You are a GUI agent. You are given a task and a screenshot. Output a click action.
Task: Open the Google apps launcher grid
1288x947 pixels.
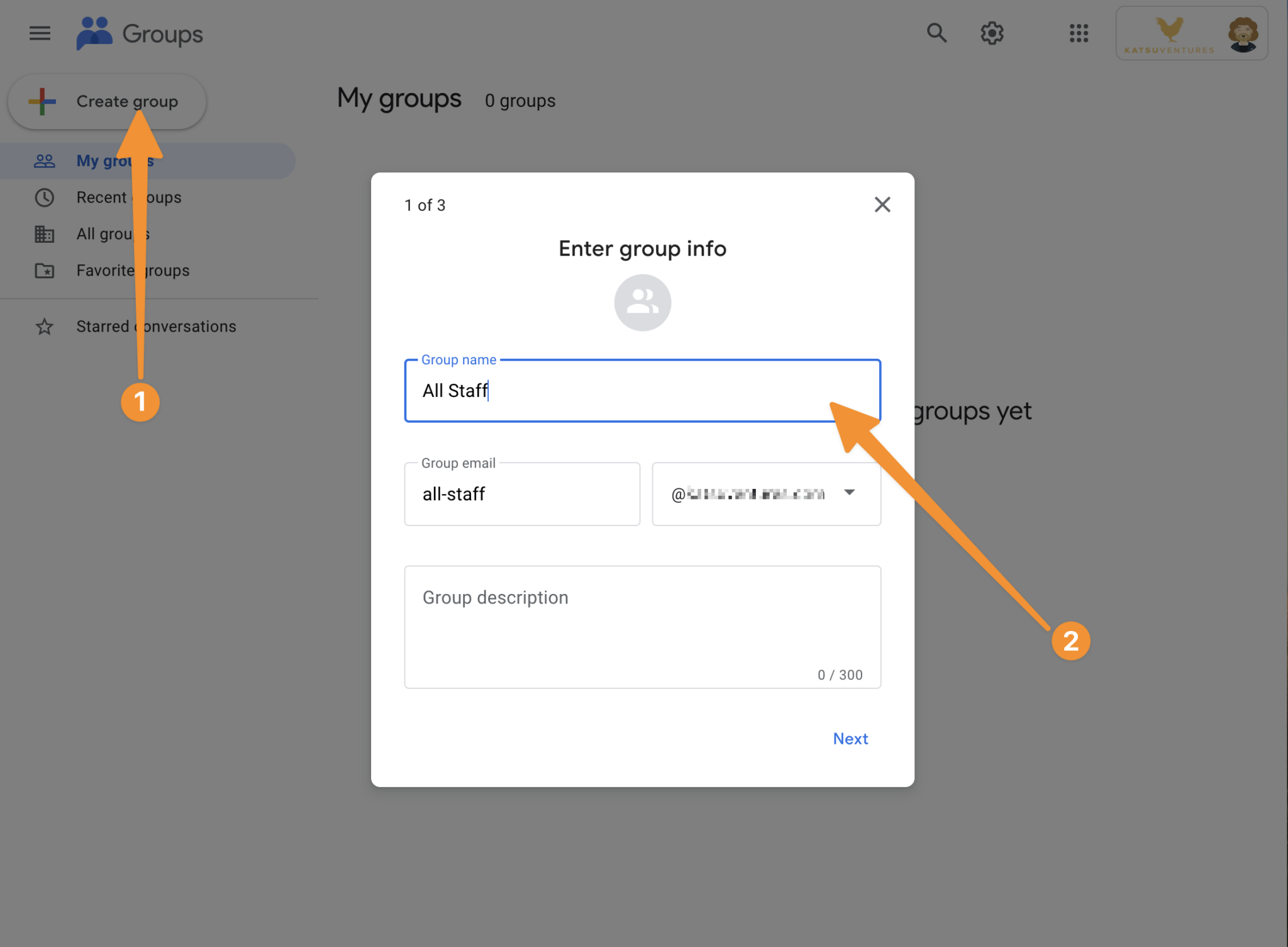[1079, 33]
